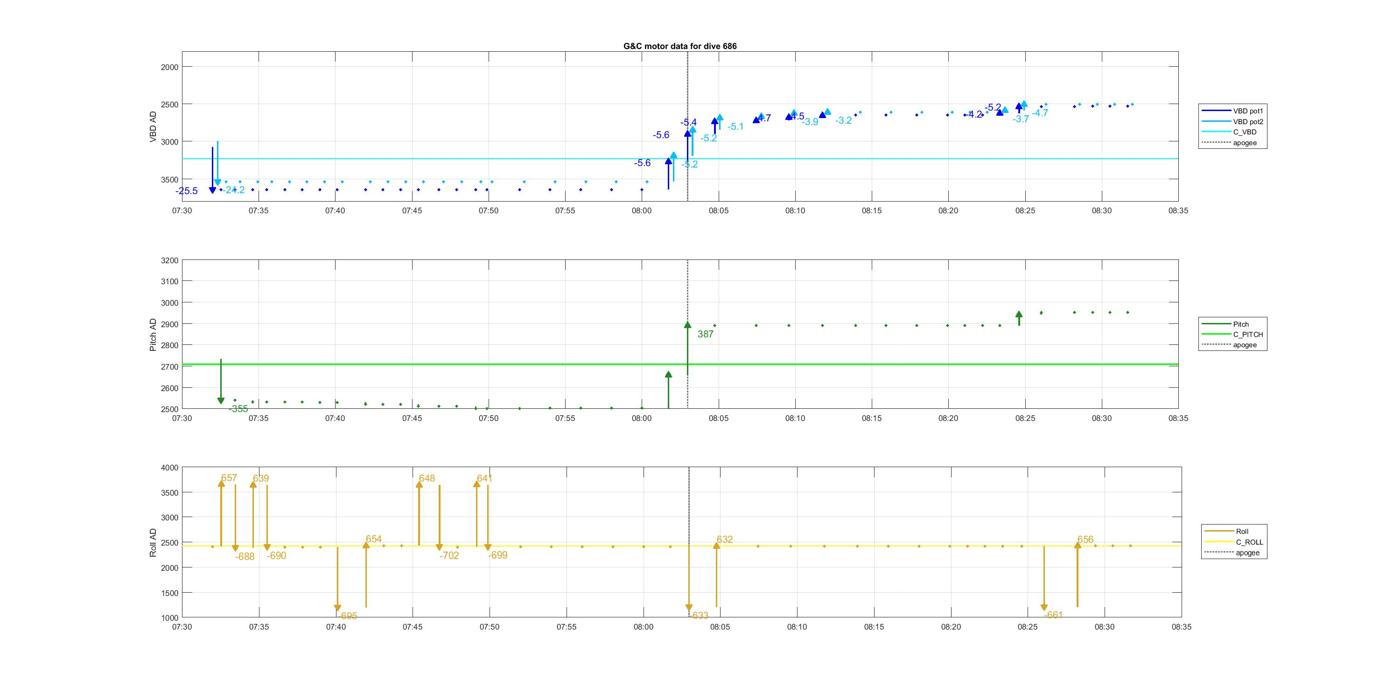Click the '-5.4' data label near apogee
The width and height of the screenshot is (1400, 693).
pyautogui.click(x=688, y=123)
